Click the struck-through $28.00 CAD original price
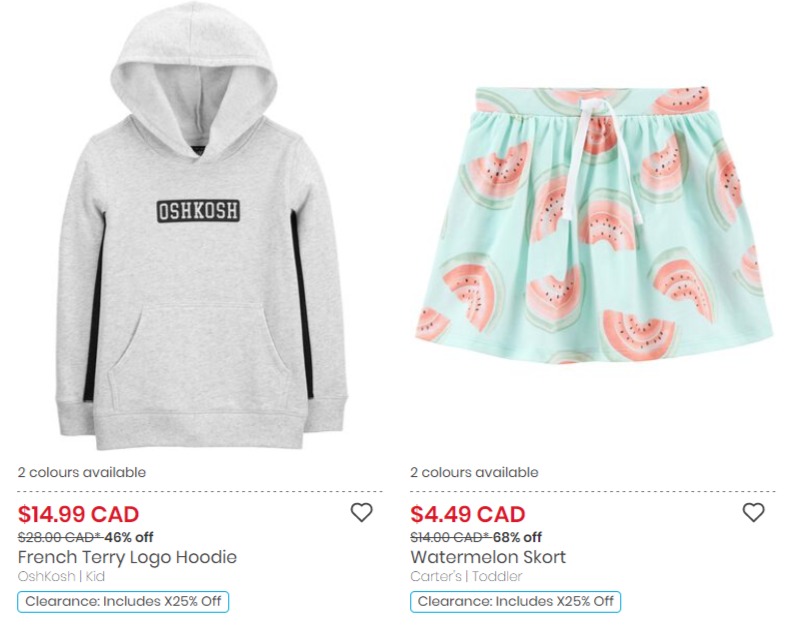 (x=60, y=537)
